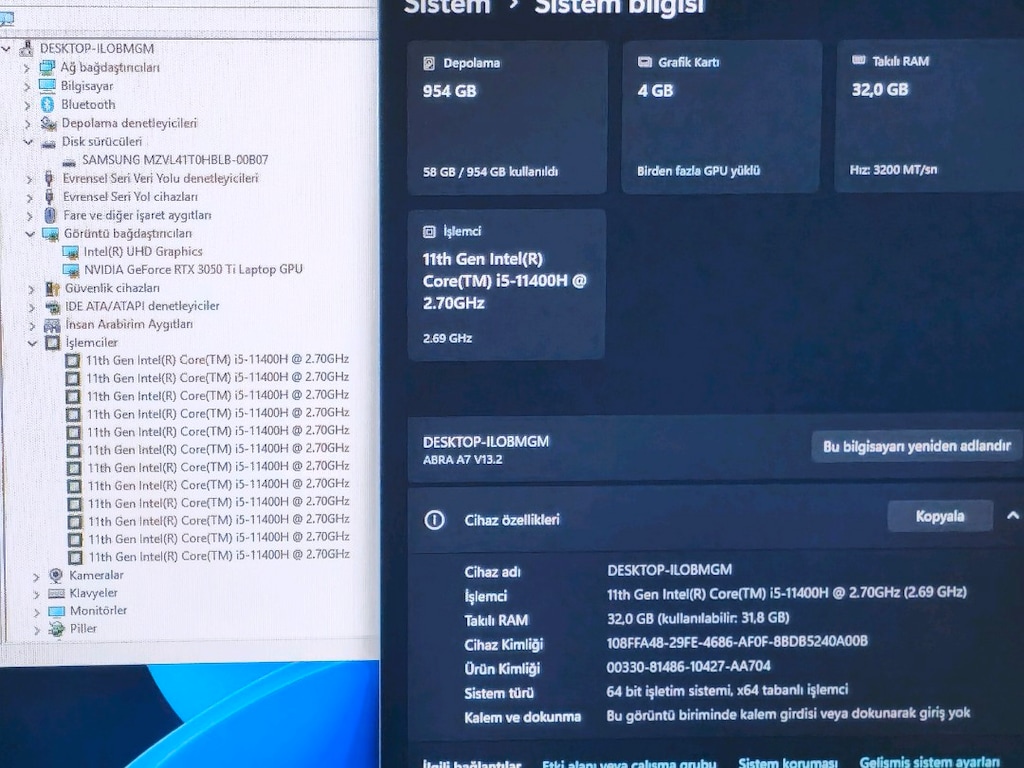
Task: Open the Depolama 954 GB card
Action: pyautogui.click(x=507, y=118)
